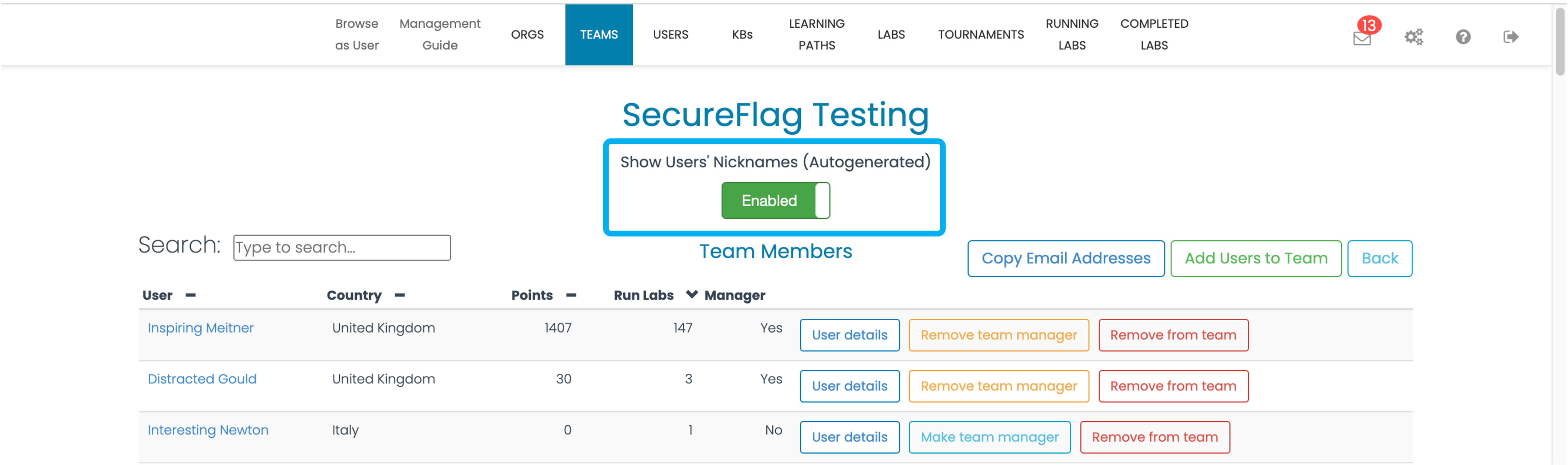Go to LABS tab
Viewport: 1568px width, 465px height.
[x=891, y=35]
